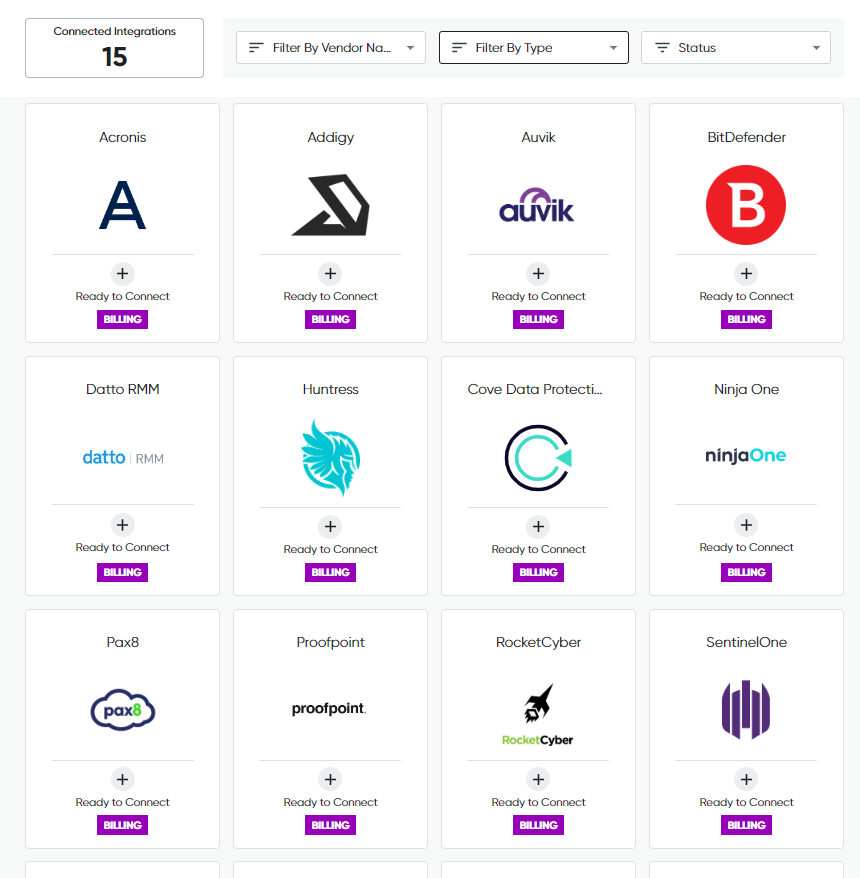Select the Pax8 cloud logo

pyautogui.click(x=122, y=709)
